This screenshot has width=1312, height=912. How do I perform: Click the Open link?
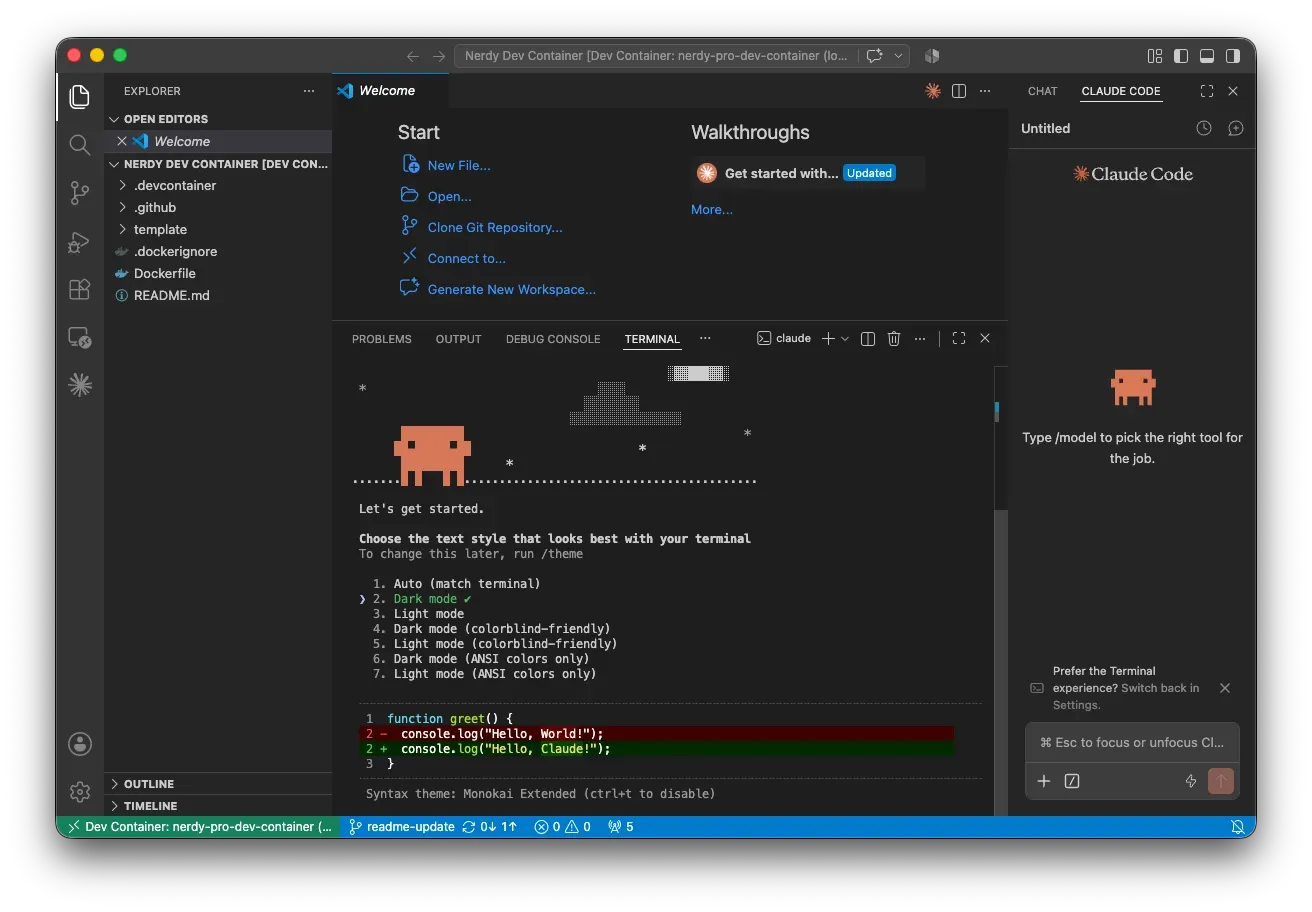click(x=449, y=197)
